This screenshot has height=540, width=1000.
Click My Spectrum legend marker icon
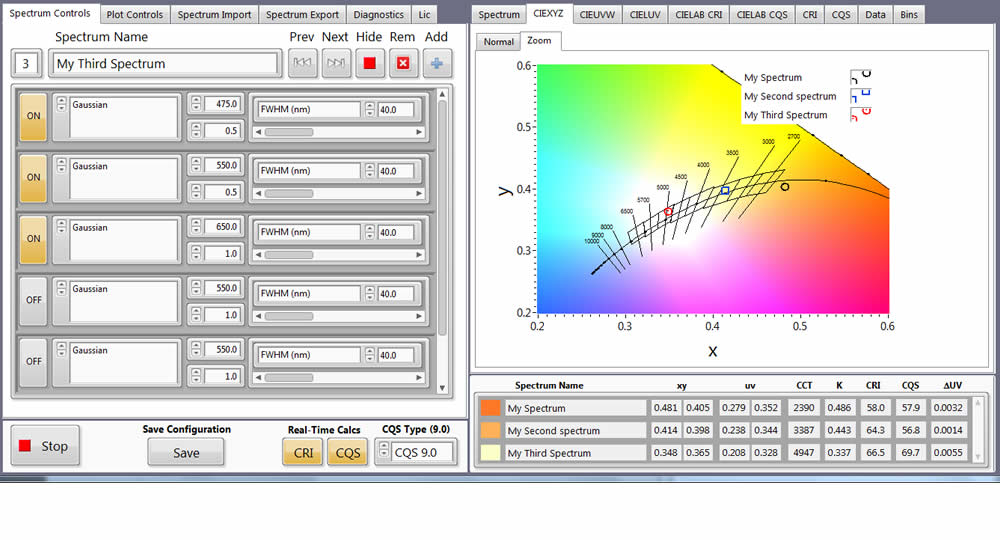coord(860,77)
